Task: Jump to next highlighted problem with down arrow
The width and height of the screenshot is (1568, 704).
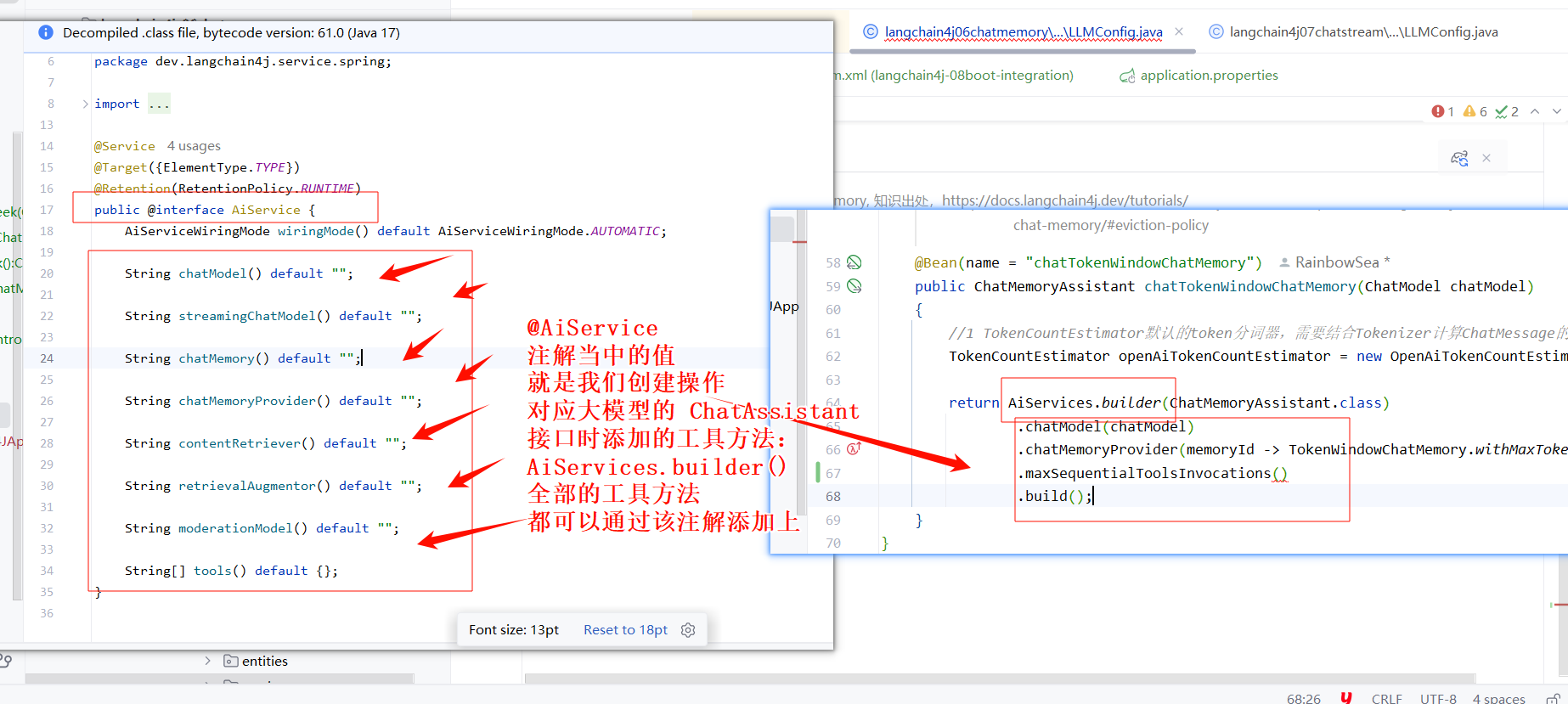Action: 1556,111
